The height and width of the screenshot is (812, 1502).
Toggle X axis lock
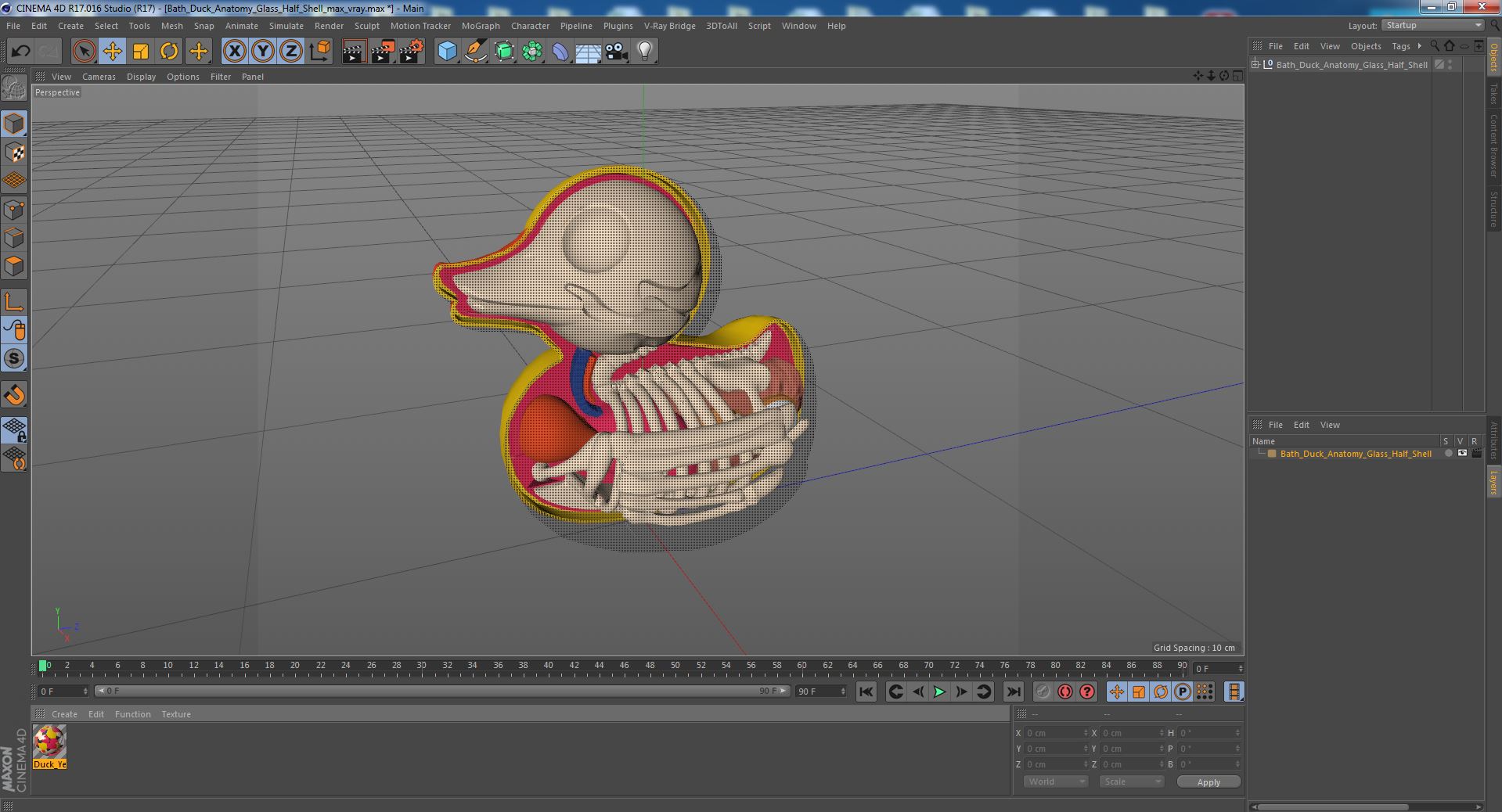pyautogui.click(x=234, y=52)
